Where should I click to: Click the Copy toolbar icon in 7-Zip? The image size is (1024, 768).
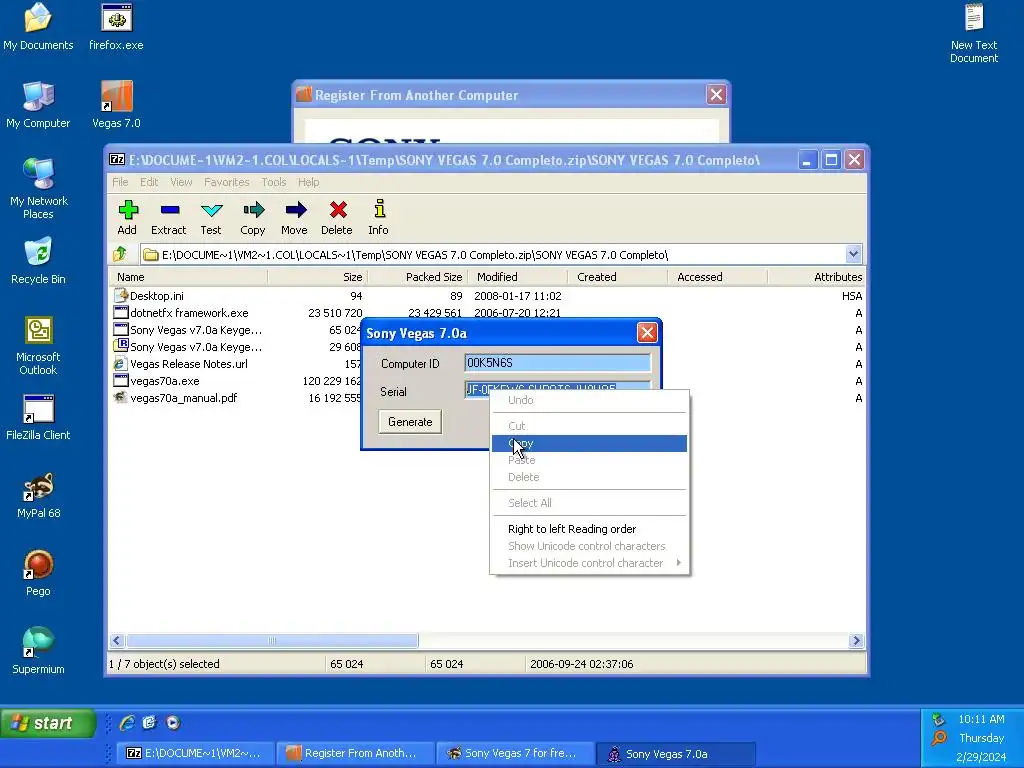[x=253, y=217]
